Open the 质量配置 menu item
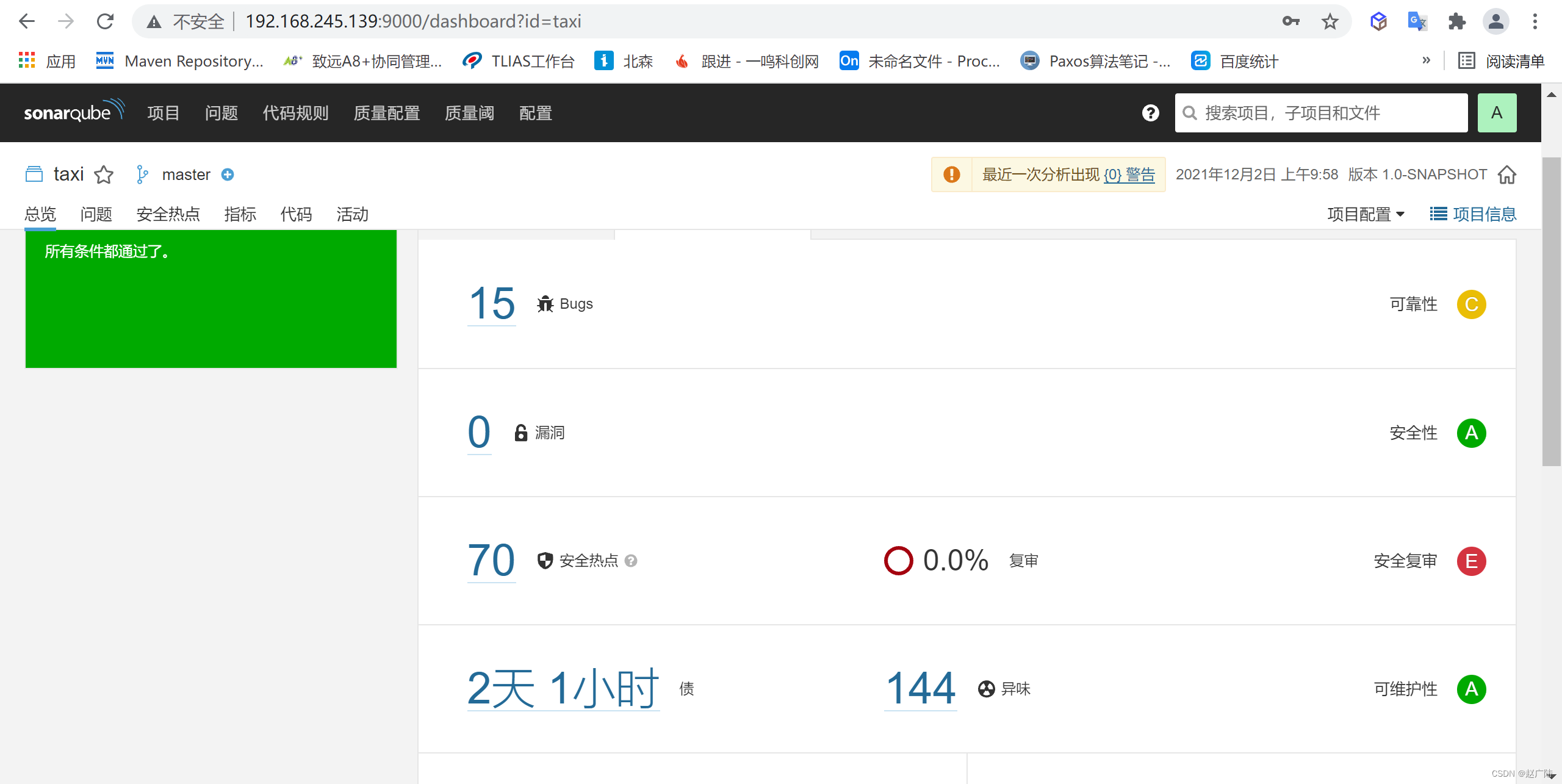1562x784 pixels. pos(387,113)
